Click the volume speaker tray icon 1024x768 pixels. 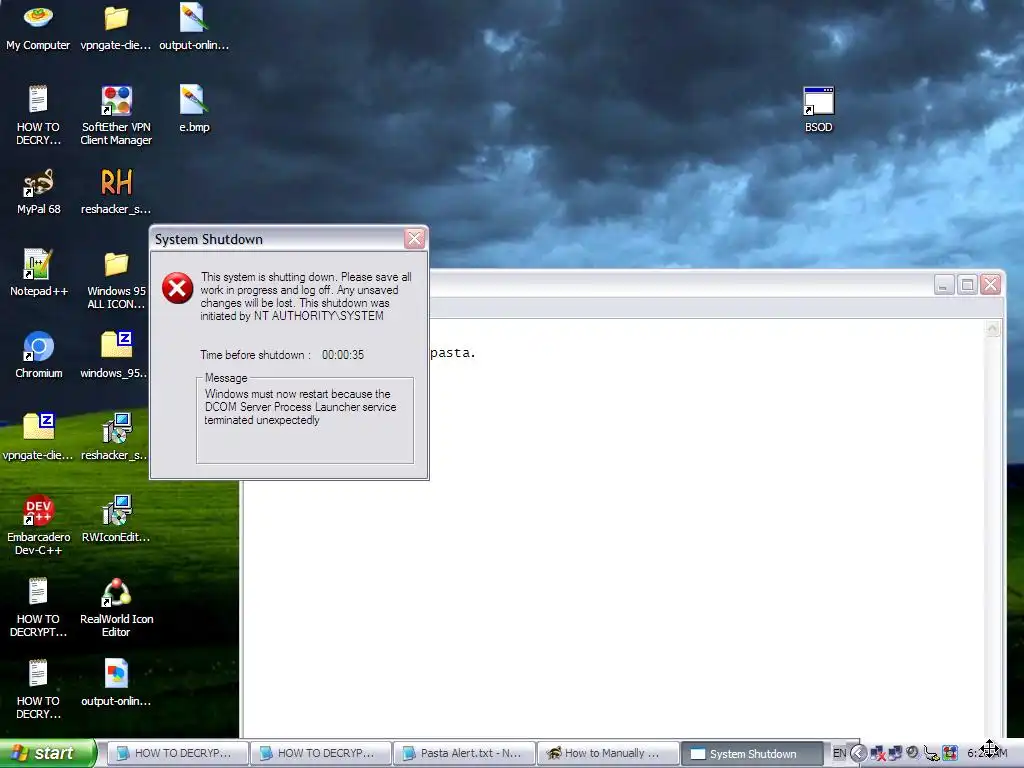click(x=912, y=753)
